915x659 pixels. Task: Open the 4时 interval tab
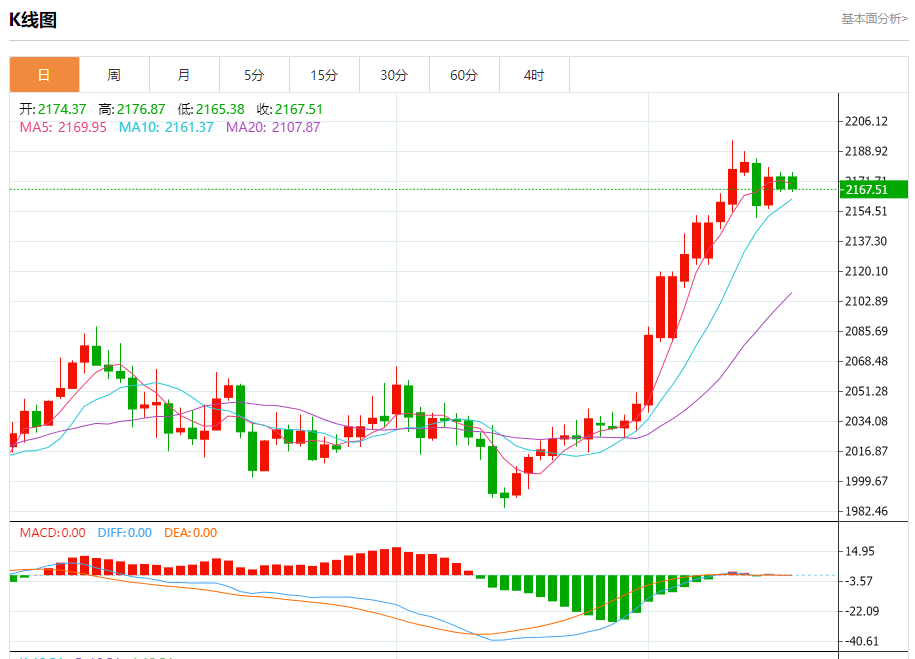pyautogui.click(x=535, y=75)
